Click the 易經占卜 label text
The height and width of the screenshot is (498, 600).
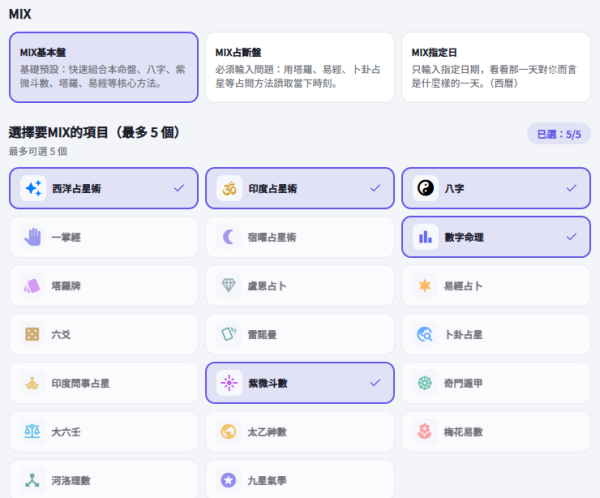click(463, 286)
